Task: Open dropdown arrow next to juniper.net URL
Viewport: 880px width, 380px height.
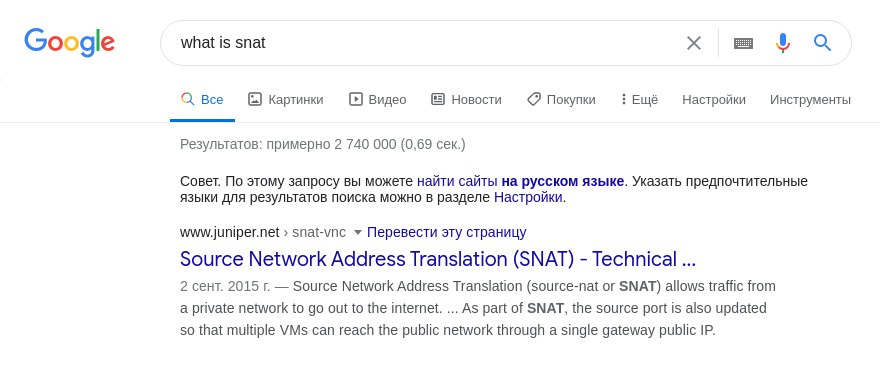Action: (358, 232)
